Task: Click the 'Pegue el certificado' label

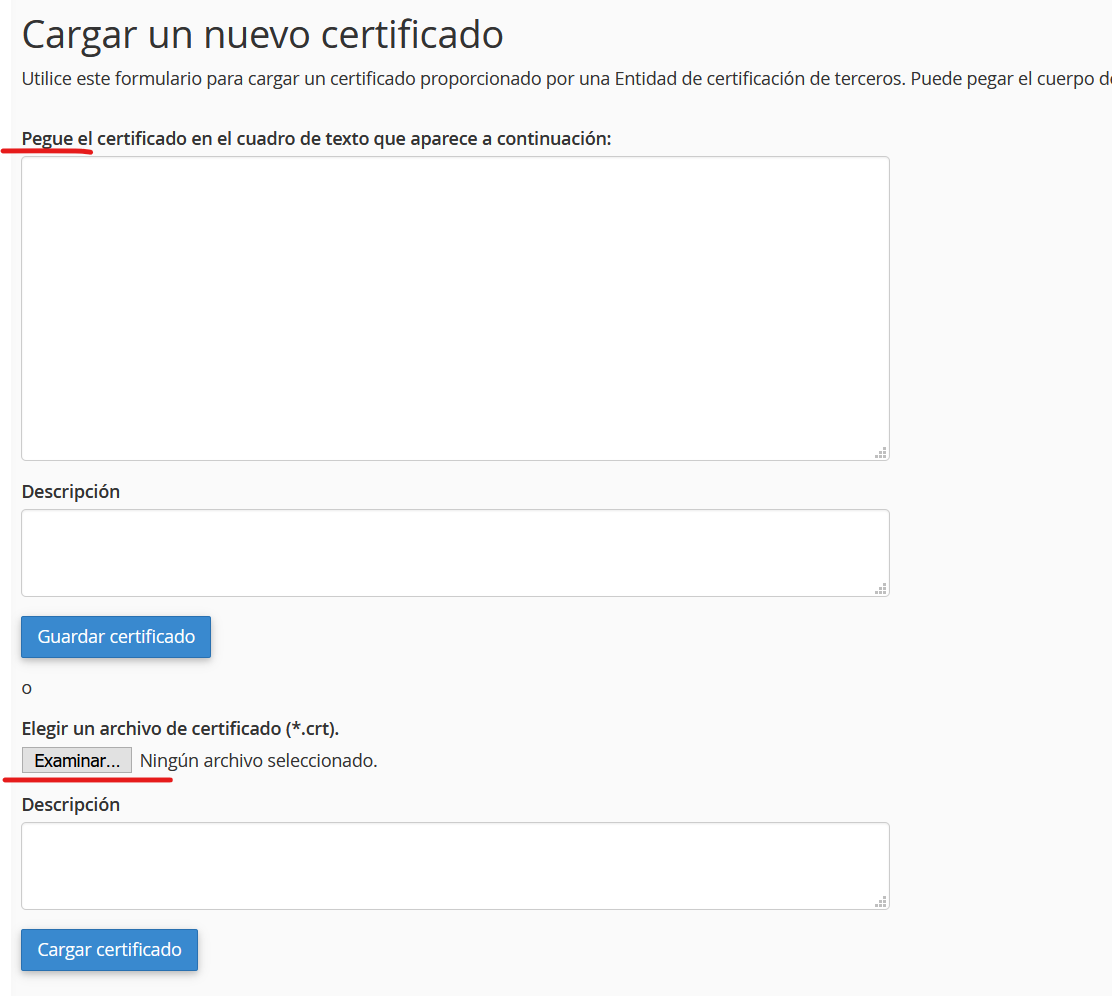Action: [316, 139]
